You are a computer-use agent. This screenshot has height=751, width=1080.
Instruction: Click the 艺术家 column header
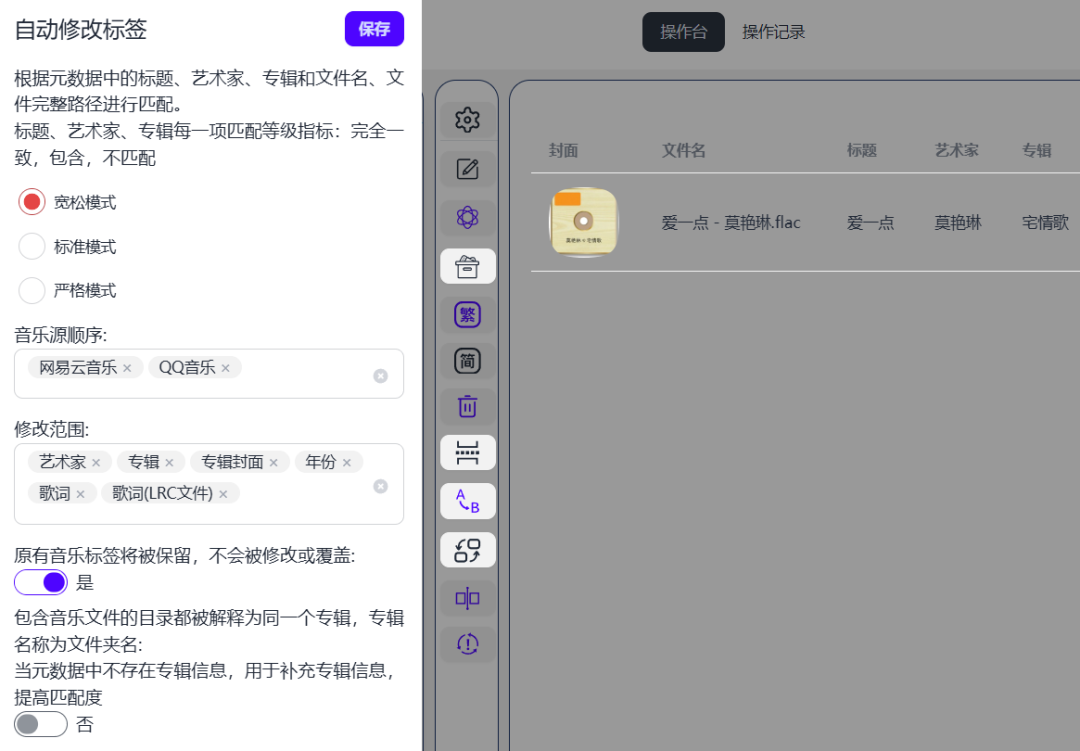click(956, 150)
